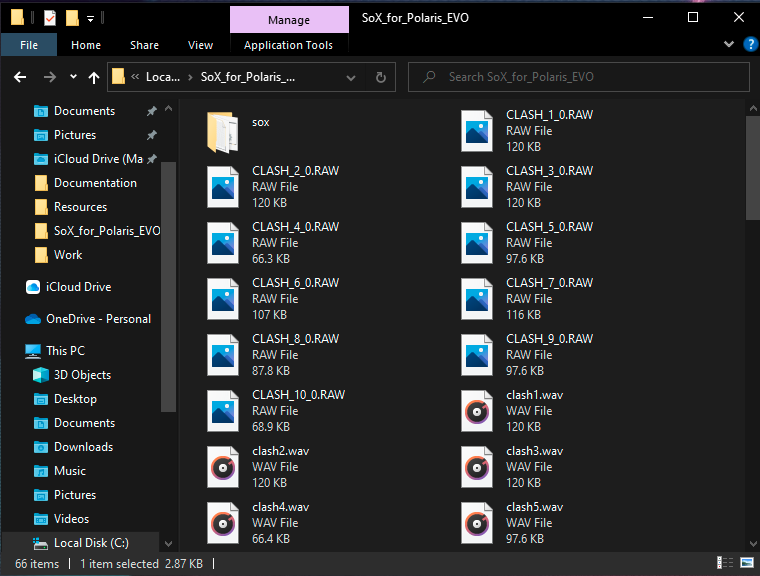Click the Manage contextual tab

(288, 19)
